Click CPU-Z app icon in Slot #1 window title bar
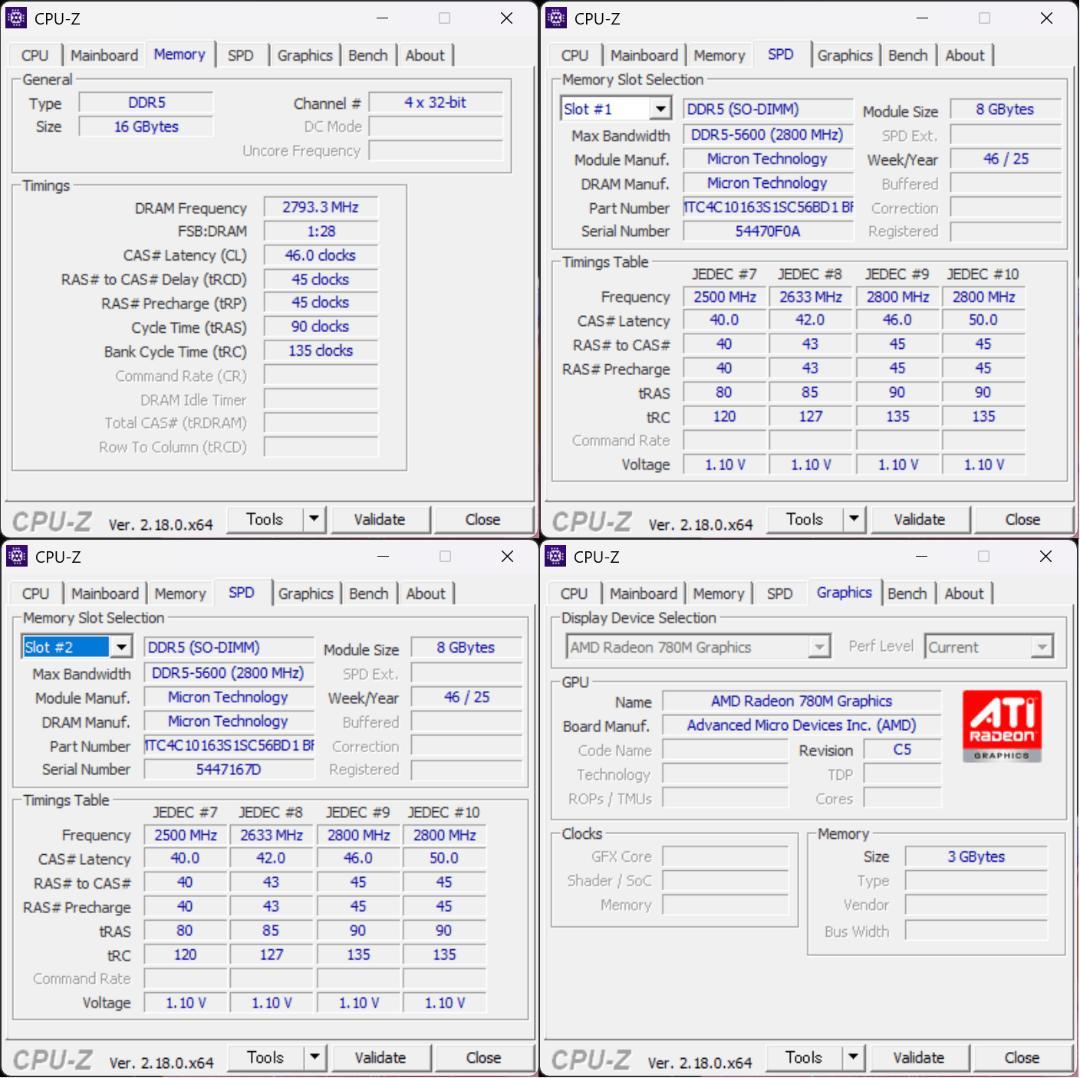The height and width of the screenshot is (1078, 1080). coord(556,18)
